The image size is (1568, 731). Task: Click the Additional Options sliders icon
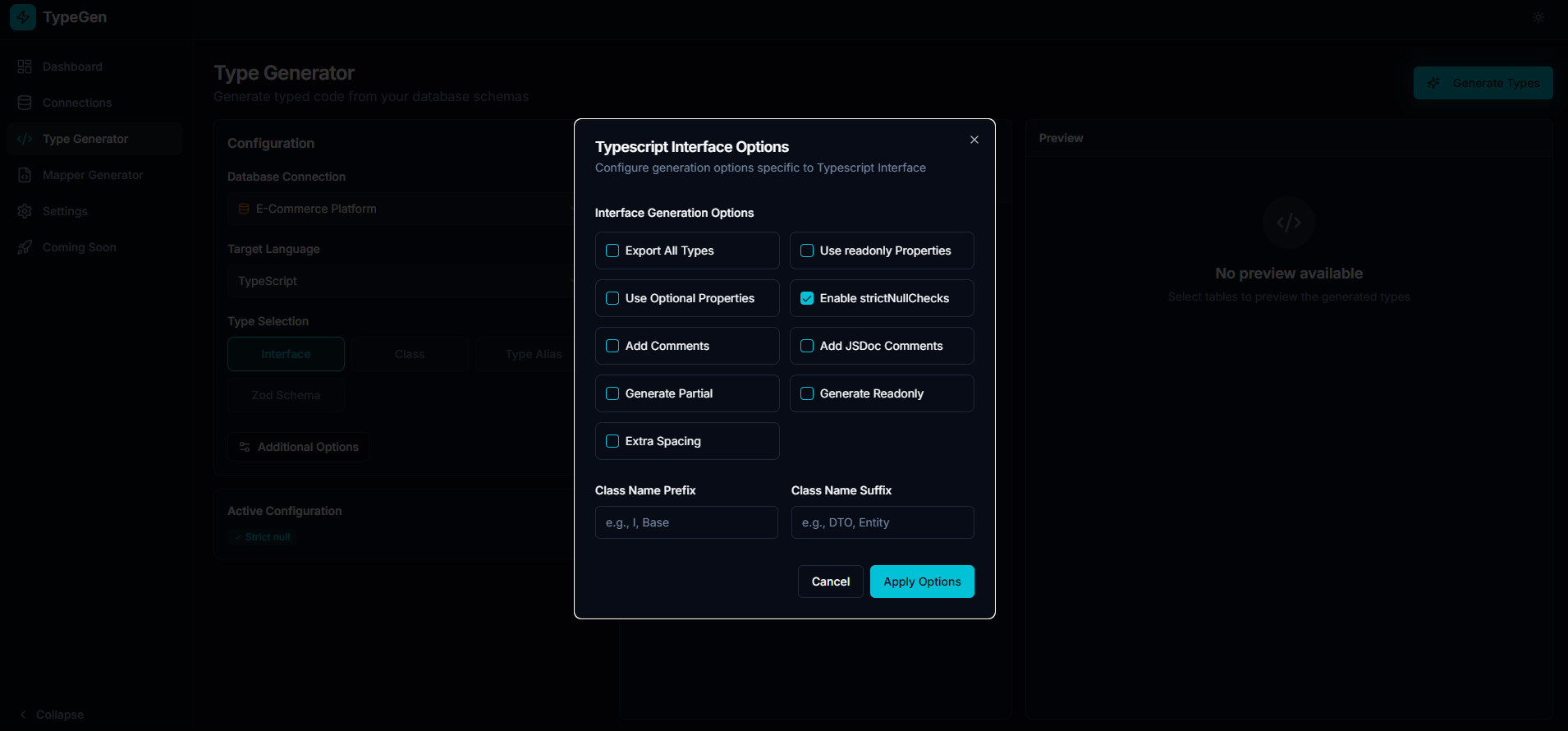[x=245, y=447]
